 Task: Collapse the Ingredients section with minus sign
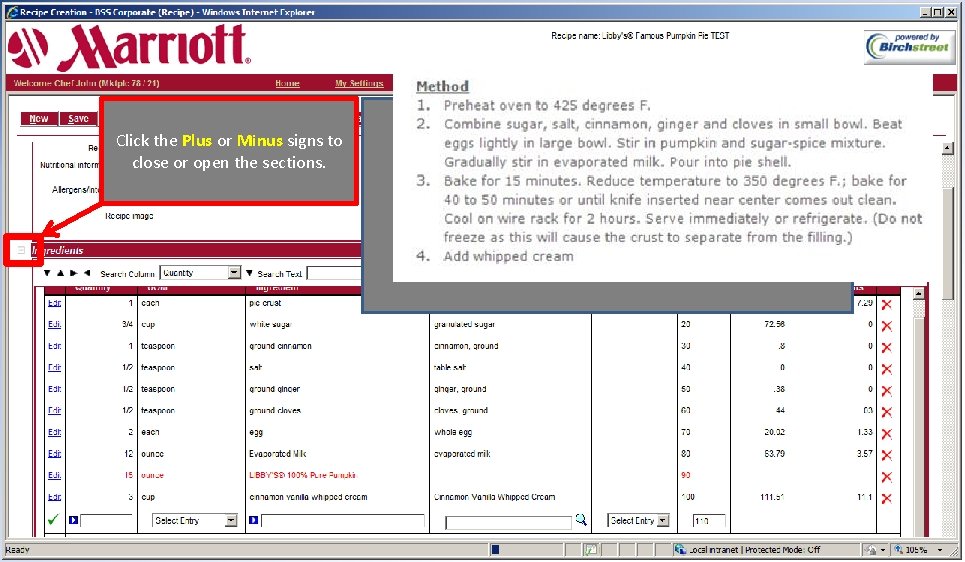coord(21,250)
